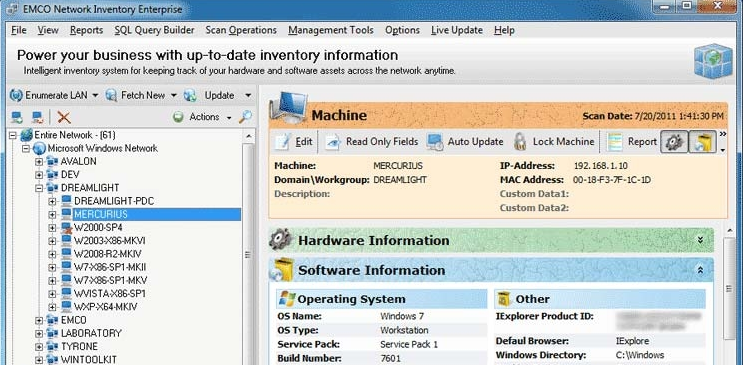
Task: Expand the Hardware Information section
Action: click(700, 240)
